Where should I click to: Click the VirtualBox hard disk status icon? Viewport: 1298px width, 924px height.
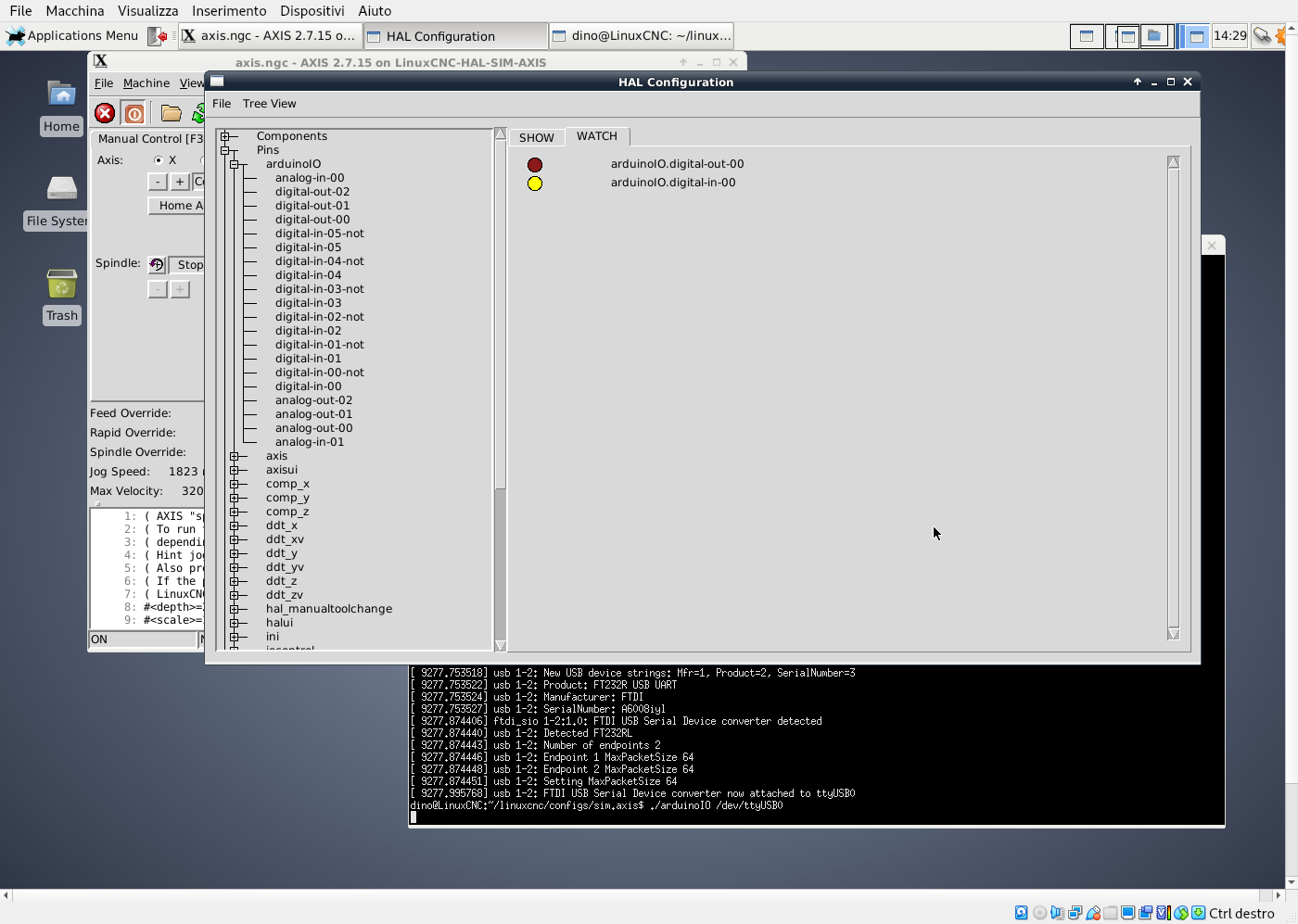tap(1021, 913)
